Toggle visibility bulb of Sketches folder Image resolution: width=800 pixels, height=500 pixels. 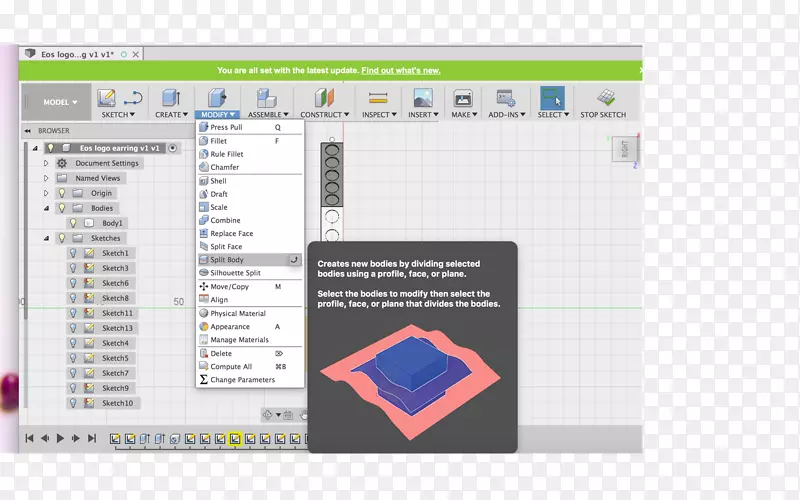point(62,238)
